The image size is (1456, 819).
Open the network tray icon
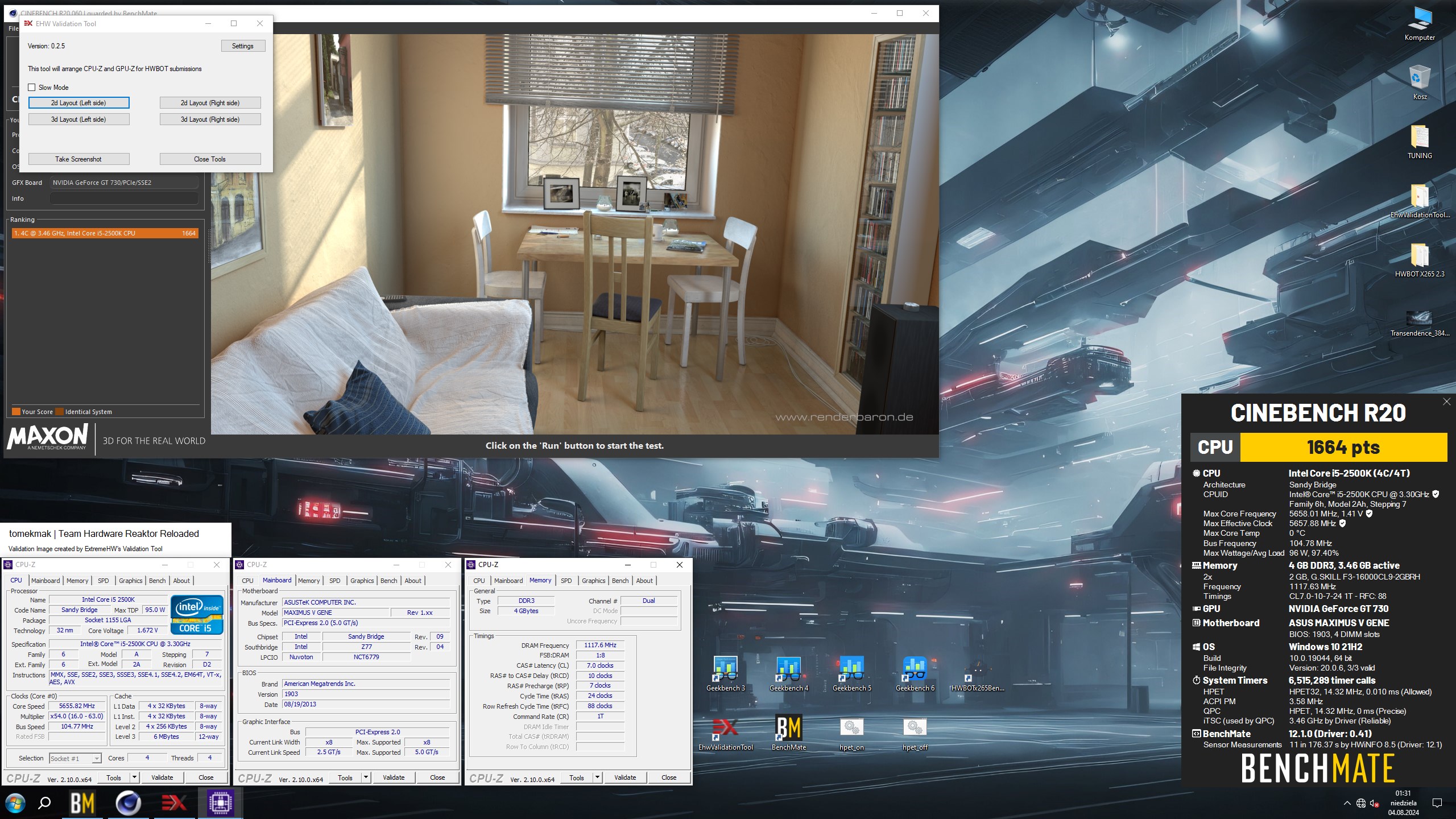coord(1361,803)
